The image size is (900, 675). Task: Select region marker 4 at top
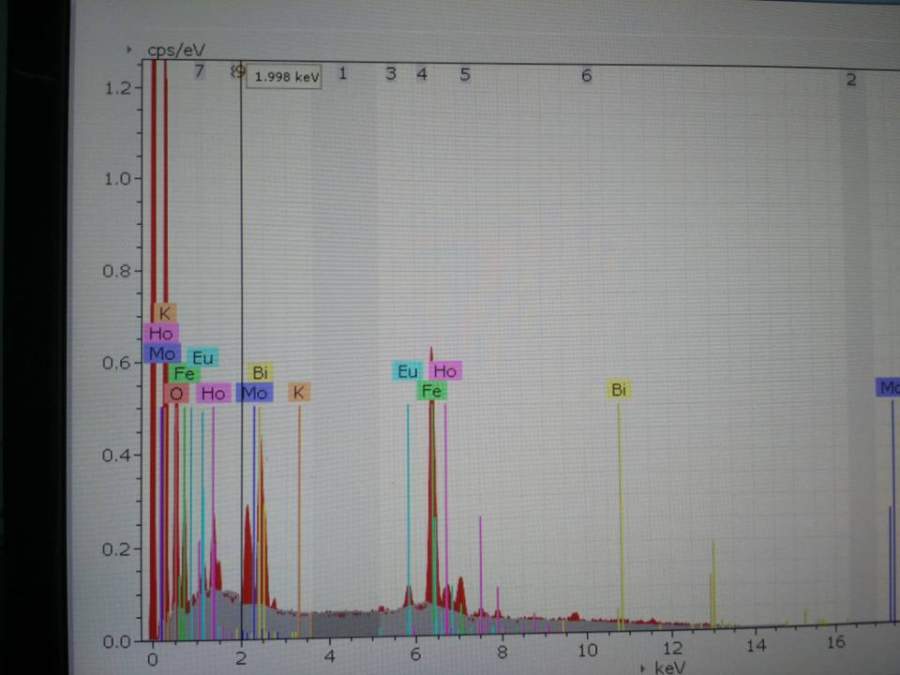point(422,74)
